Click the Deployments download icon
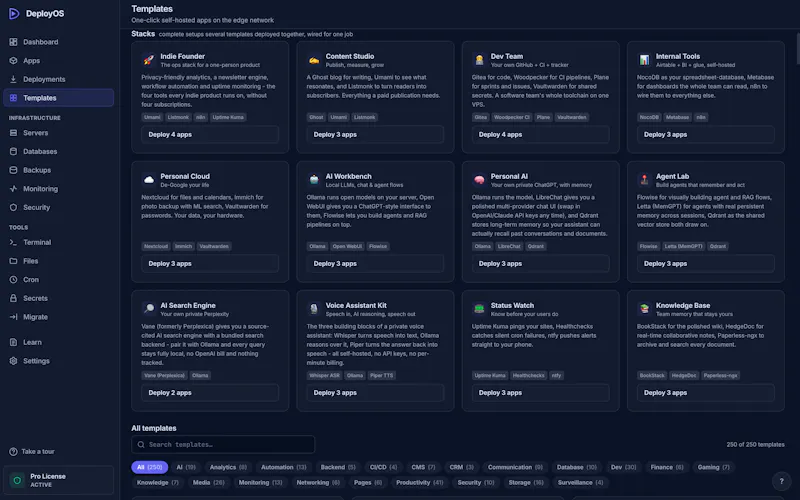The width and height of the screenshot is (800, 500). [13, 79]
